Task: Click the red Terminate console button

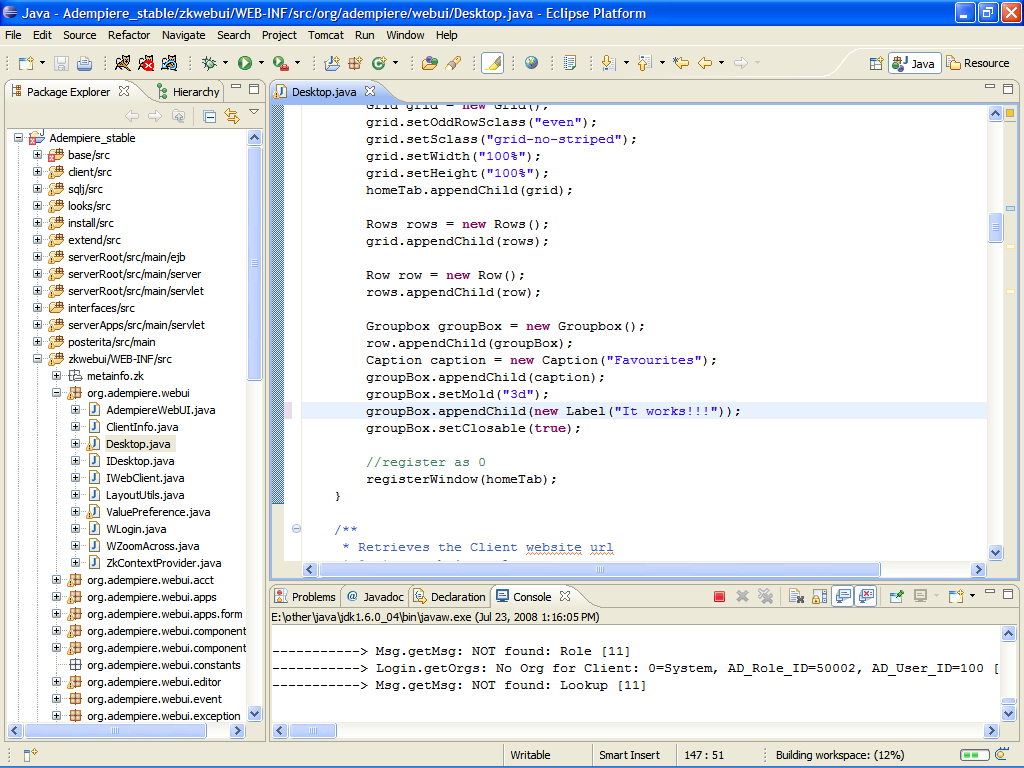Action: point(719,596)
